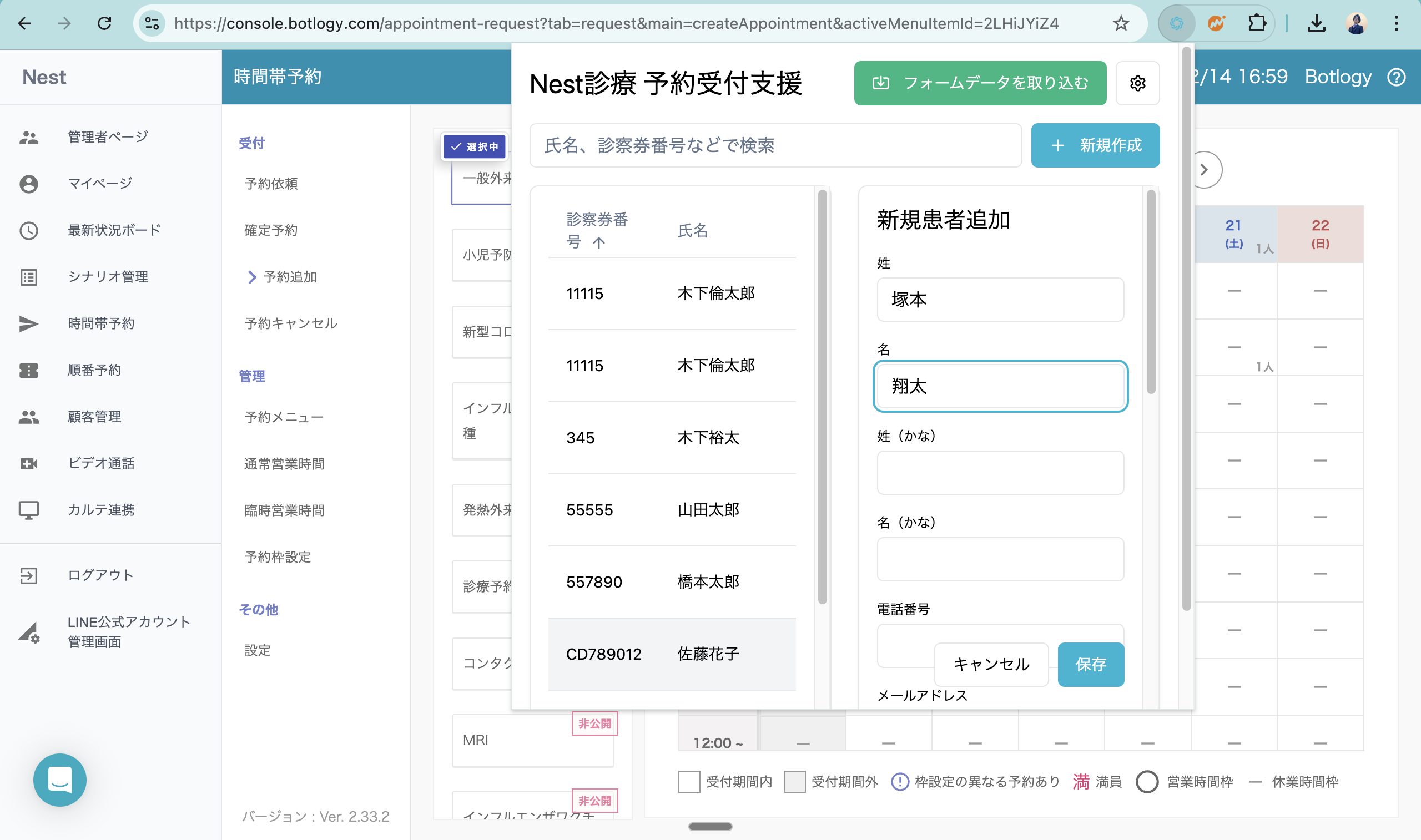
Task: Open the help question mark icon
Action: (x=1397, y=77)
